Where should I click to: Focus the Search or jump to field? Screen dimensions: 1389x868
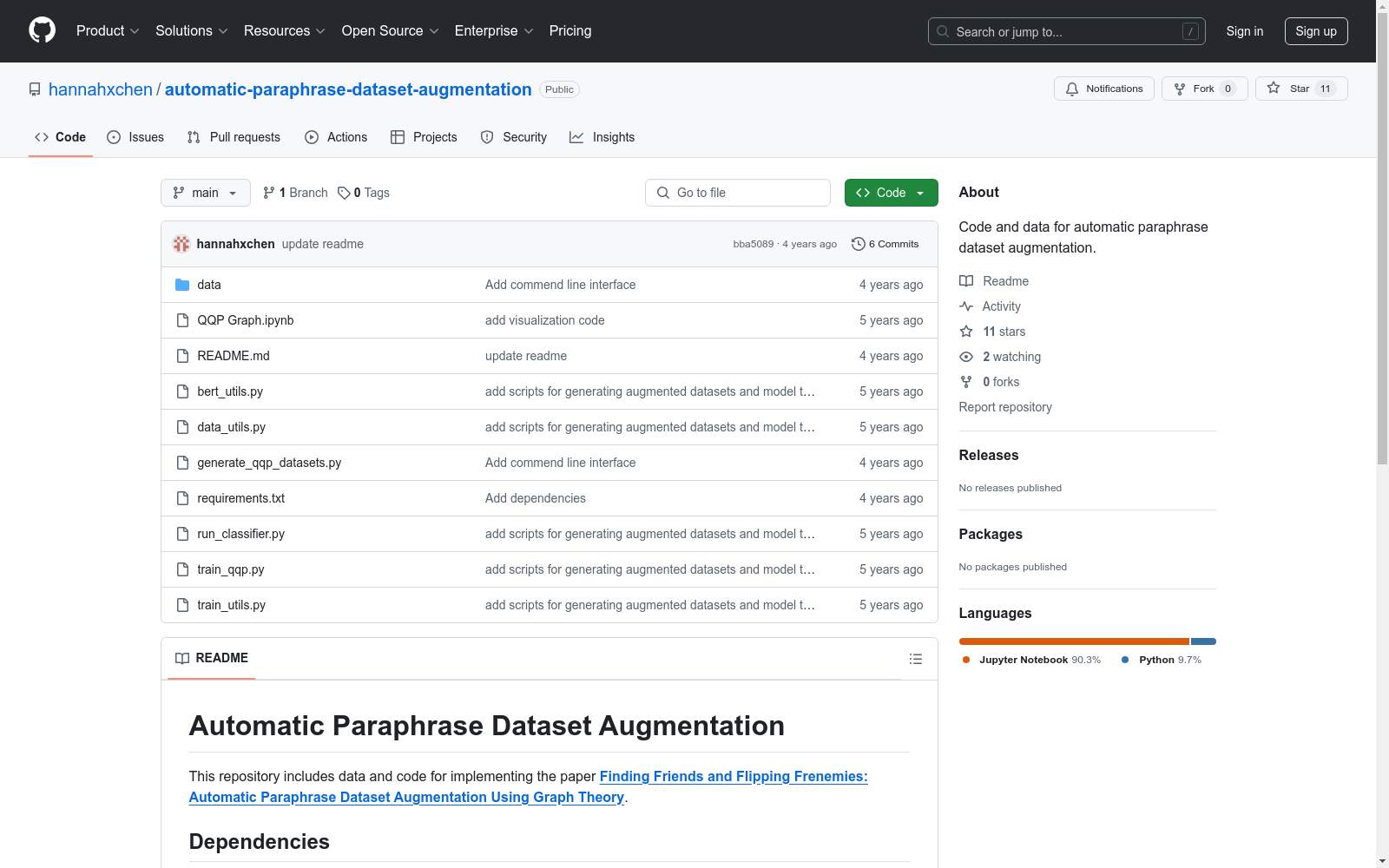(x=1067, y=31)
